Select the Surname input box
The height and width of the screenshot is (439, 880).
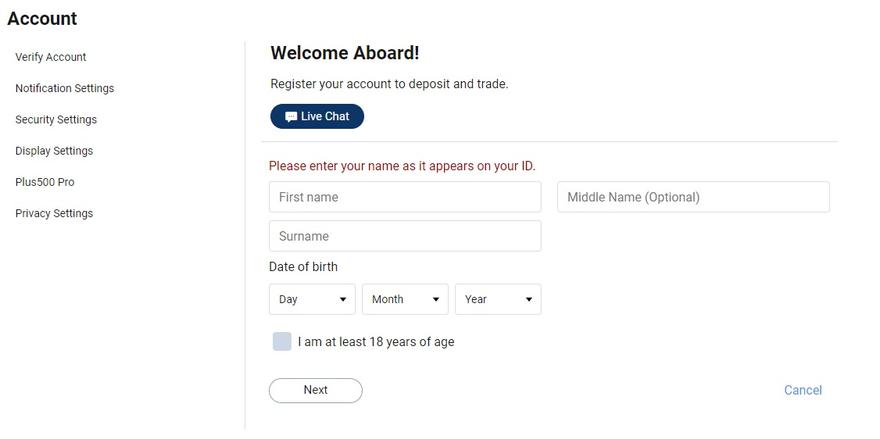click(405, 236)
